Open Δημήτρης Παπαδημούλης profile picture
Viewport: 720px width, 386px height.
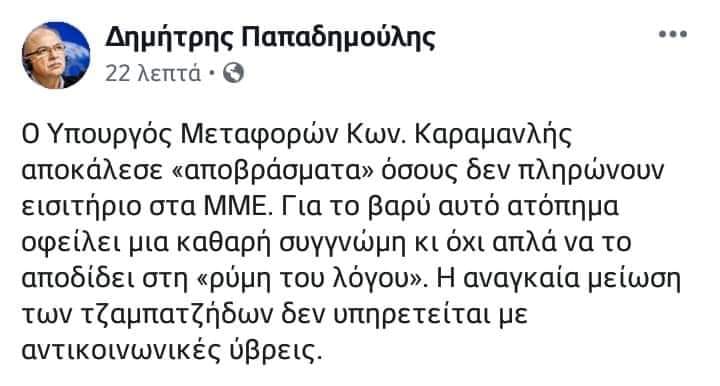56,55
